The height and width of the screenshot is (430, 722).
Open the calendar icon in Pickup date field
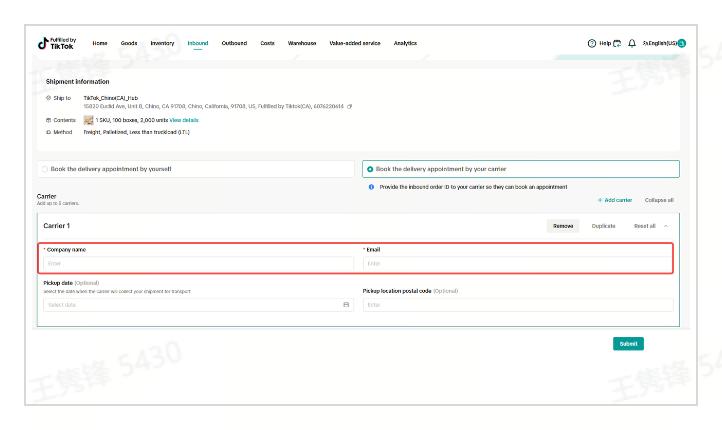pos(346,305)
